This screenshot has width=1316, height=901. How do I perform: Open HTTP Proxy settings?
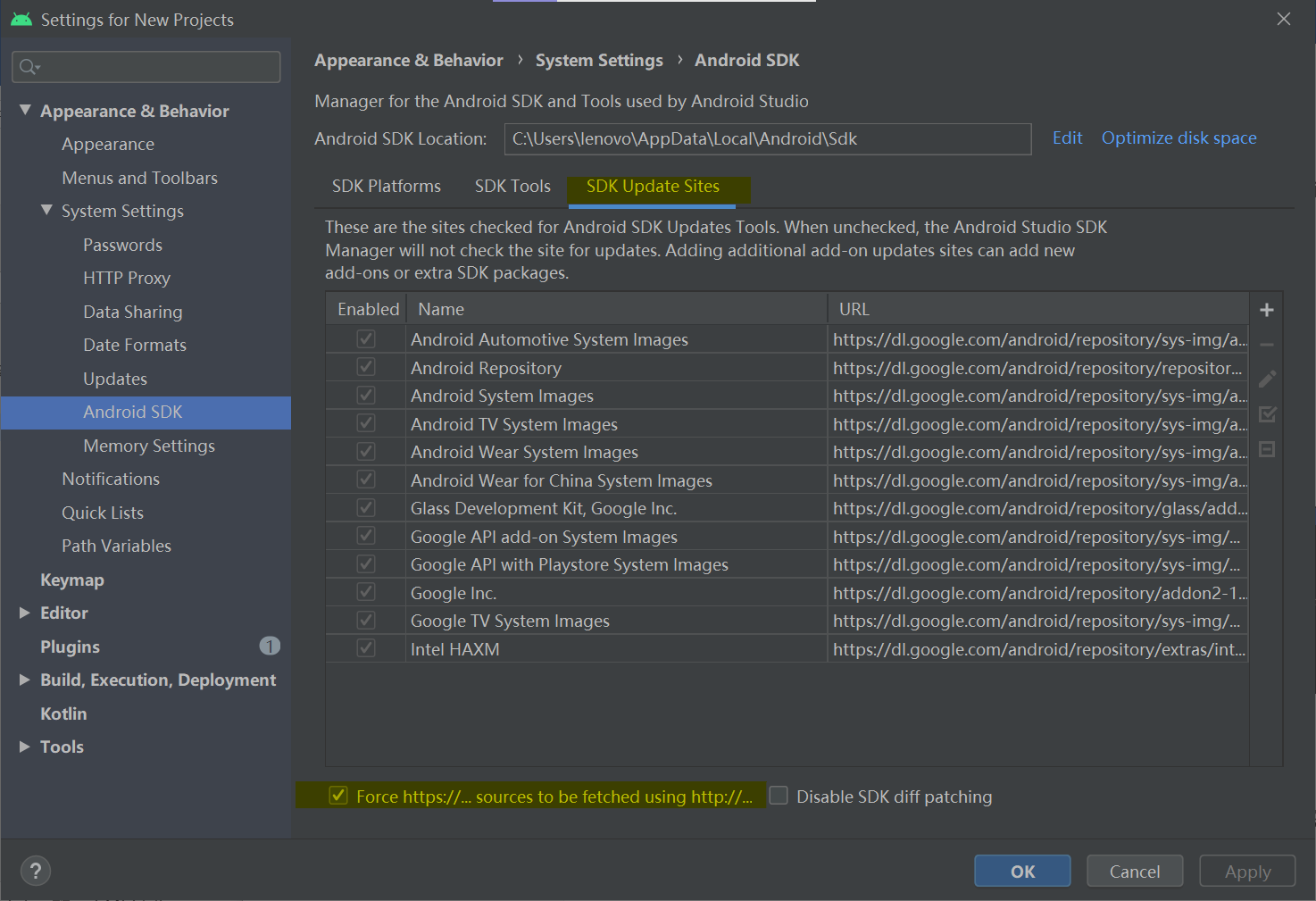[127, 278]
